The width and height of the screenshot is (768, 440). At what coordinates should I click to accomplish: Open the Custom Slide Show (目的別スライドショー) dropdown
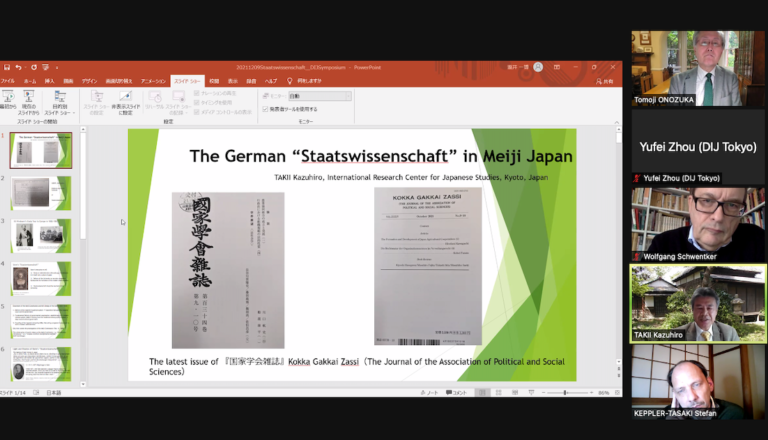tap(60, 102)
